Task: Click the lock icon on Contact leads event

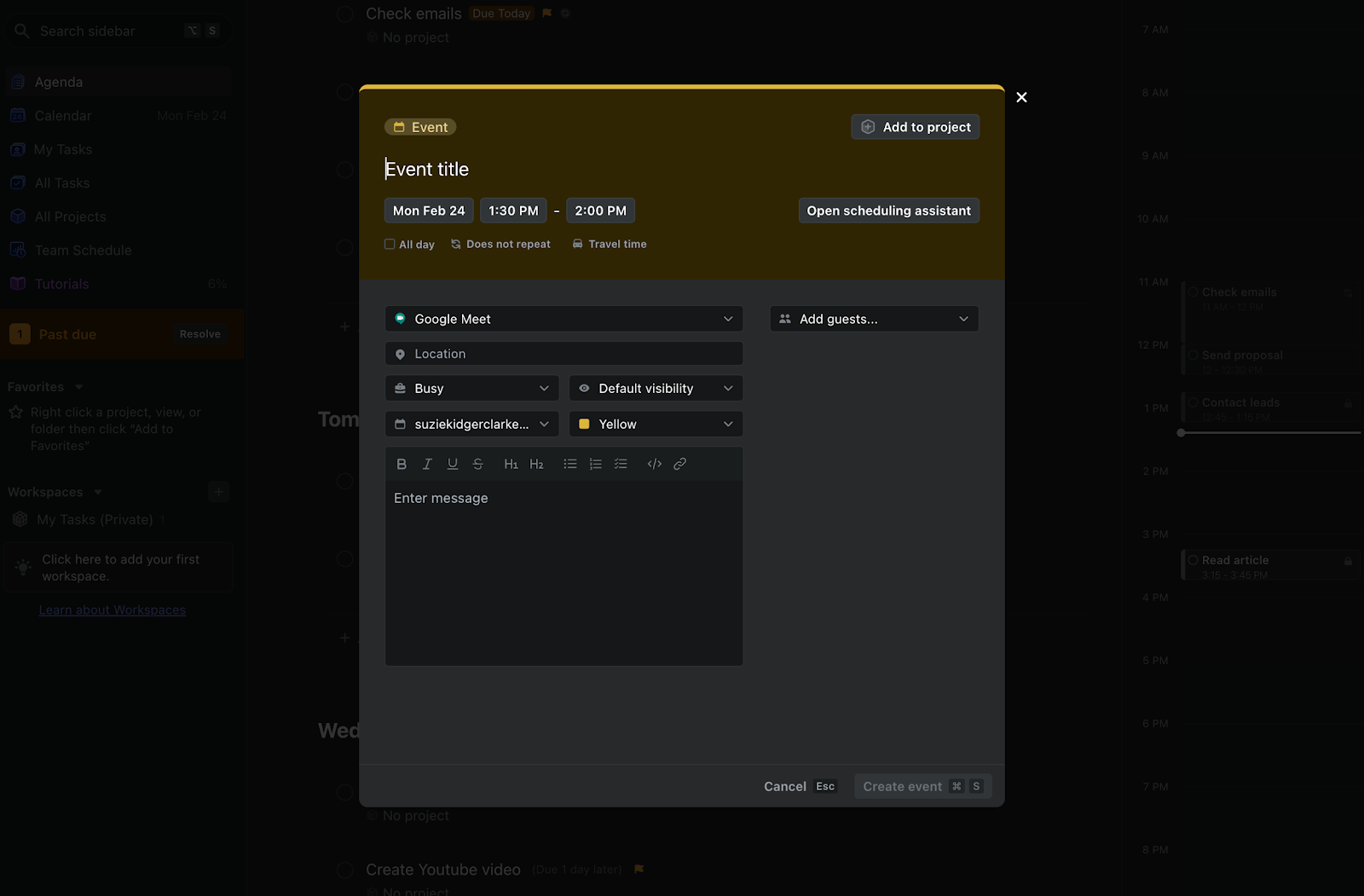Action: point(1348,403)
